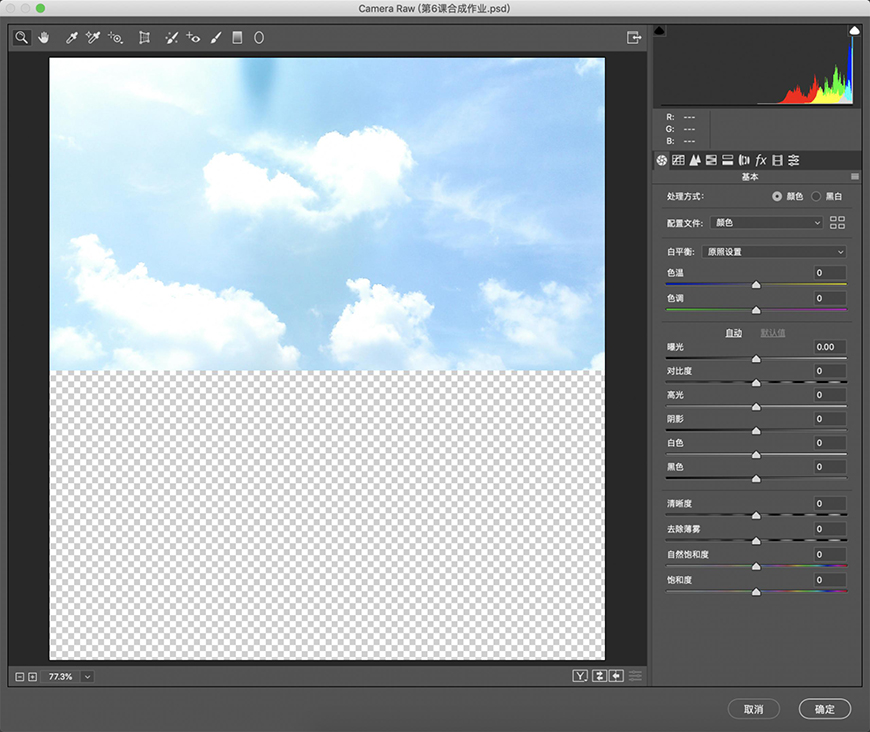Click the 色温 value field
870x732 pixels.
830,272
